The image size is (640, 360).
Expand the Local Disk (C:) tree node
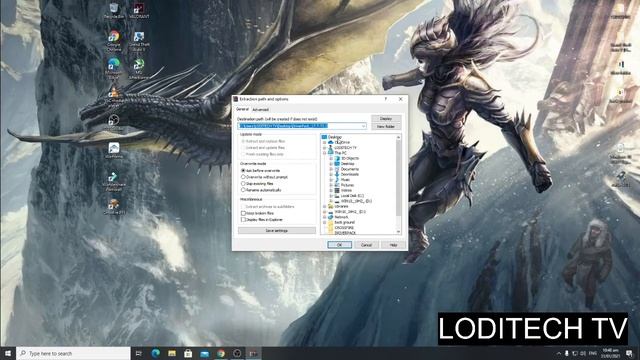click(331, 196)
